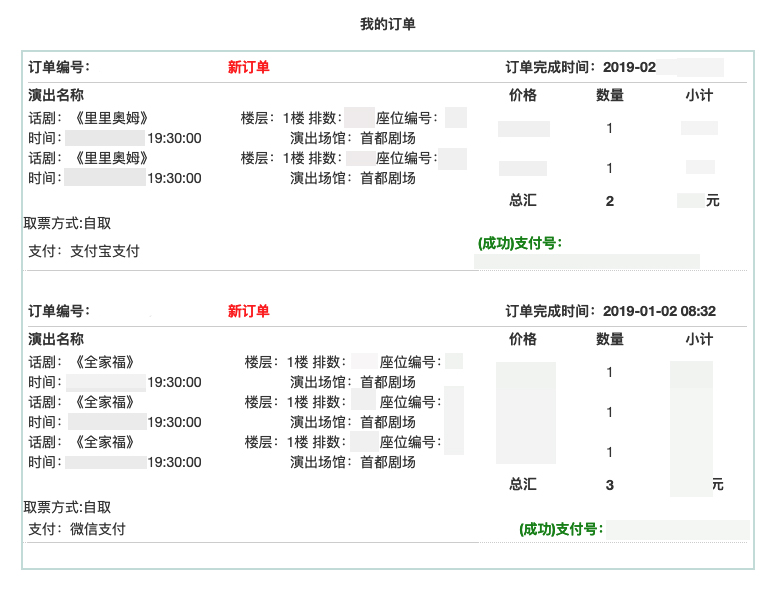The width and height of the screenshot is (763, 590).
Task: Click 总汇 label in the 支付宝支付 order
Action: 523,200
